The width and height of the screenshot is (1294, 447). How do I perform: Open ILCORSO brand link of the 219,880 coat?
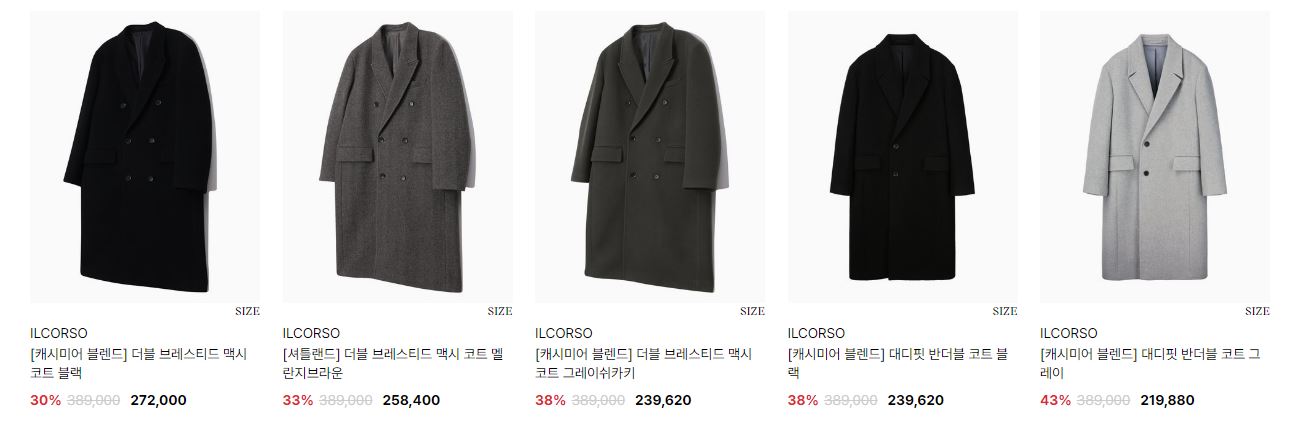click(1069, 333)
